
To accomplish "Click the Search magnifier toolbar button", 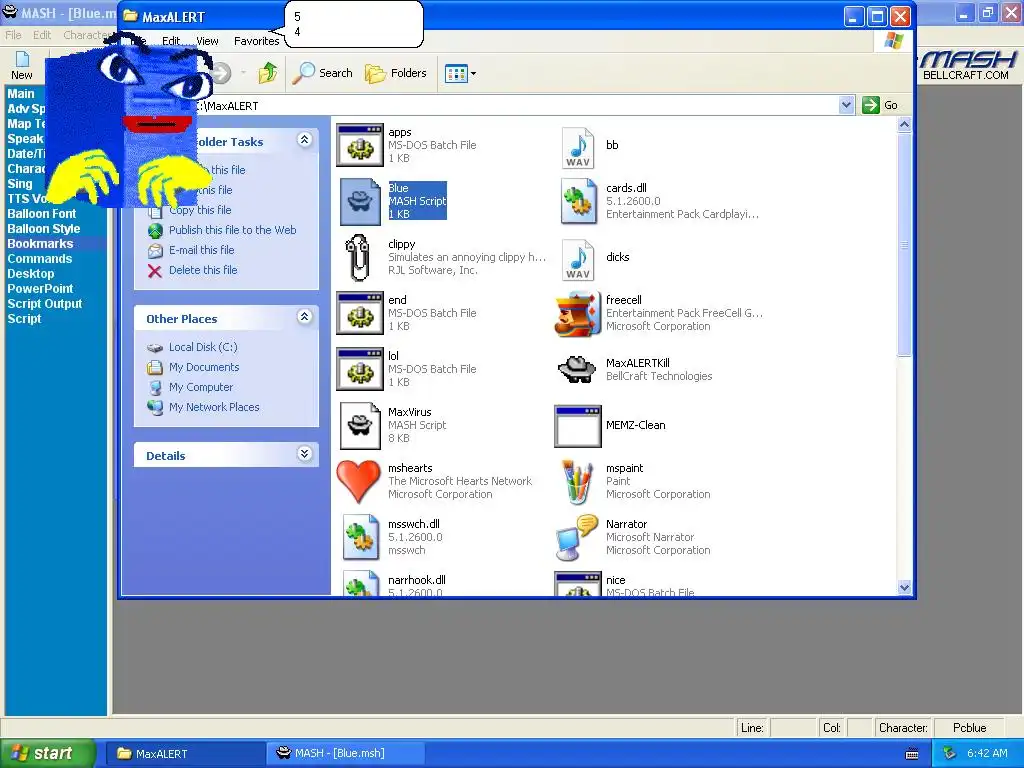I will (x=323, y=73).
